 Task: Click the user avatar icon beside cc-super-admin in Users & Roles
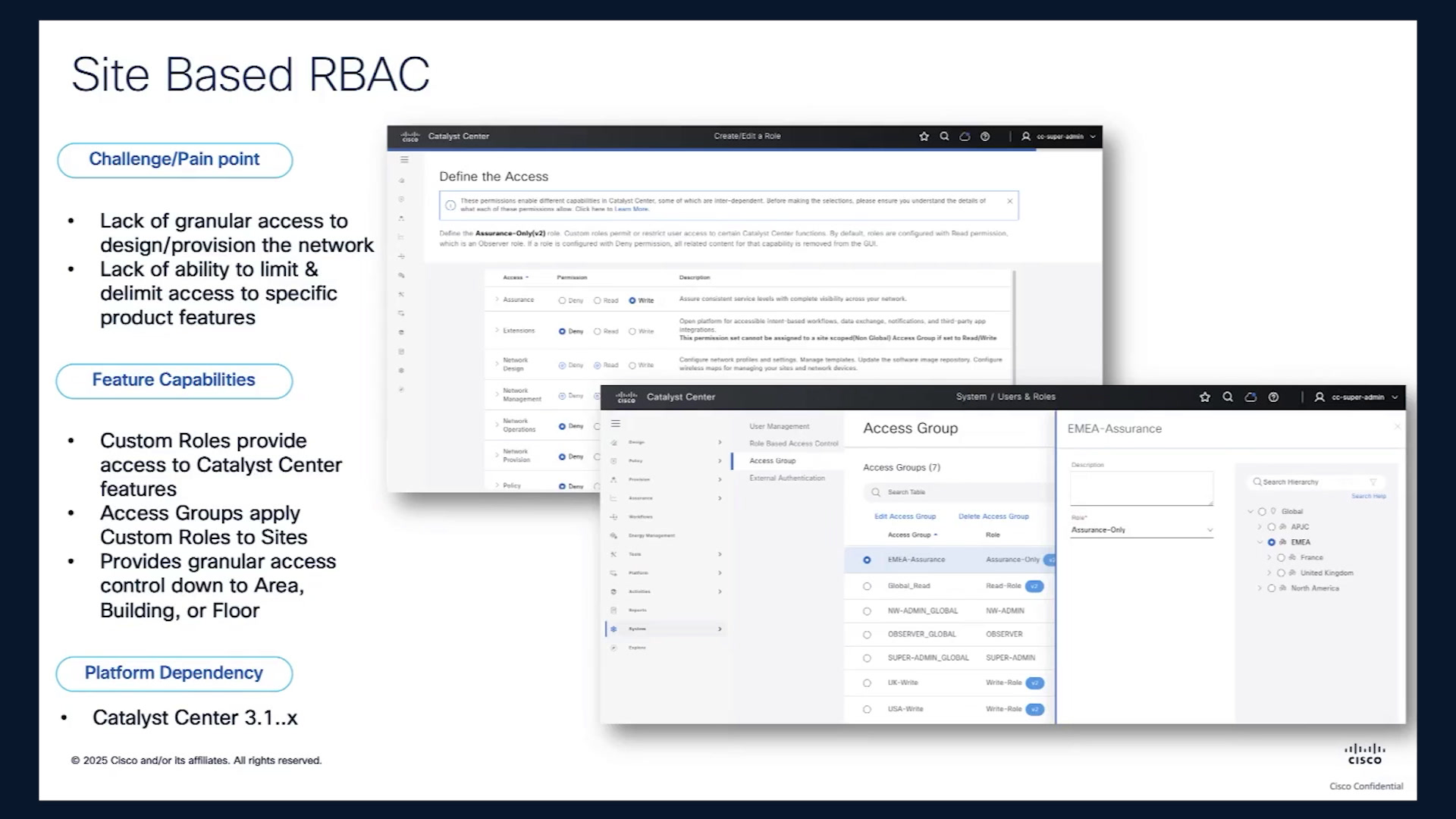tap(1319, 397)
